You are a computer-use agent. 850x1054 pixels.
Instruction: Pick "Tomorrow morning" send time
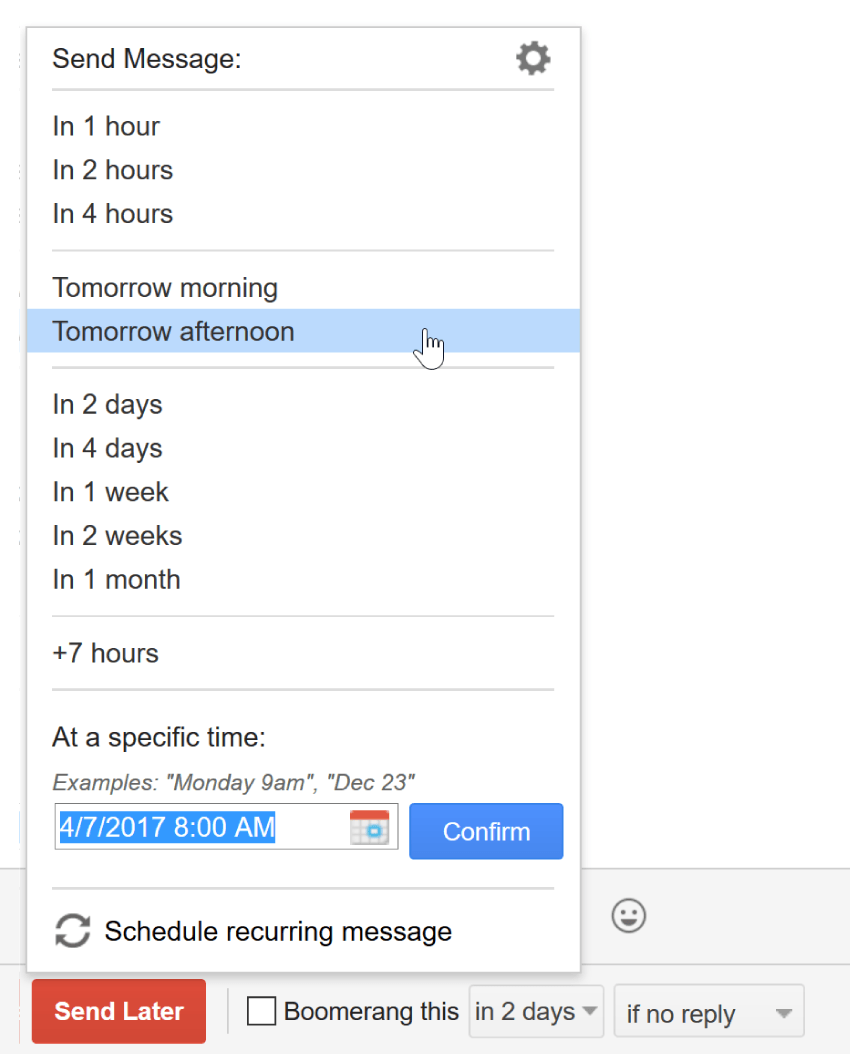[165, 289]
